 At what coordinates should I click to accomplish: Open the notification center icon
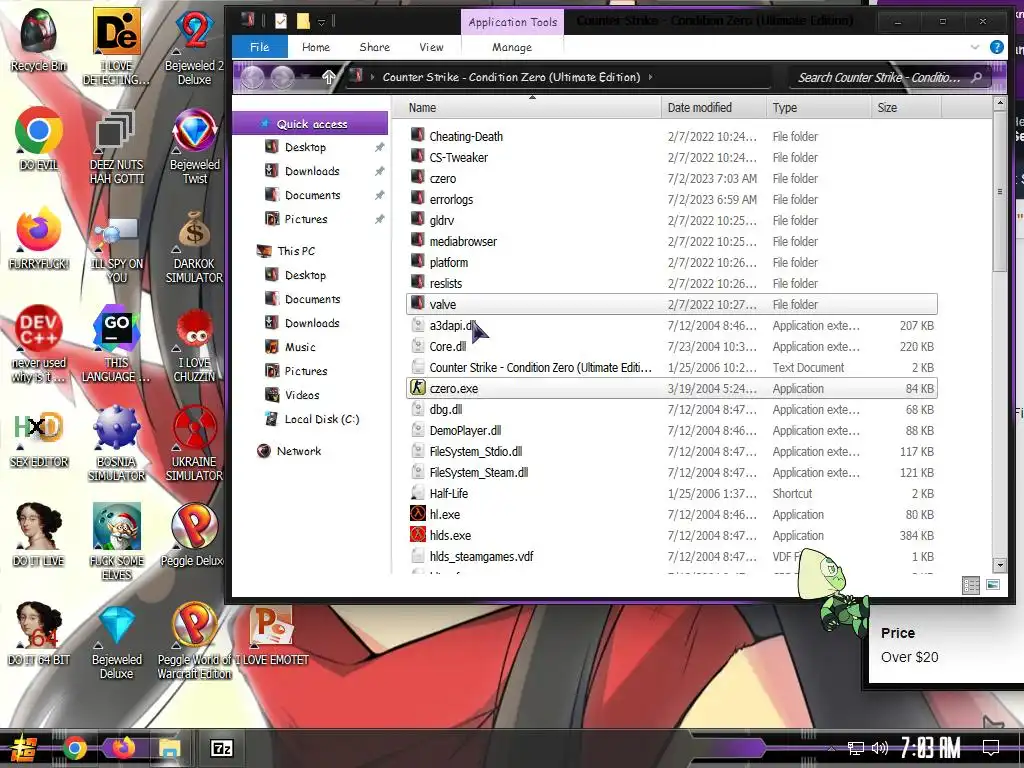991,748
